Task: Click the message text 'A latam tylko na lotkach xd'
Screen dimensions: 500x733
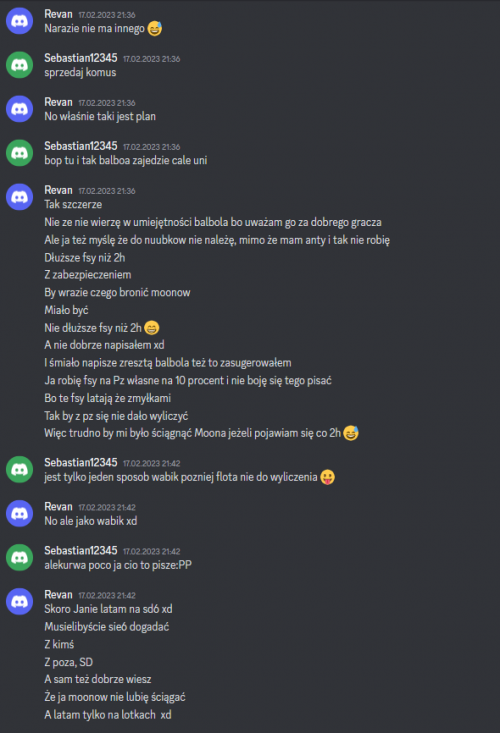Action: (108, 715)
